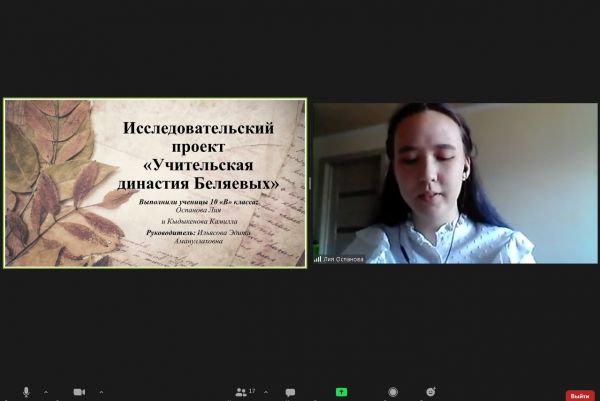Turn off the camera video
The width and height of the screenshot is (600, 401).
79,391
